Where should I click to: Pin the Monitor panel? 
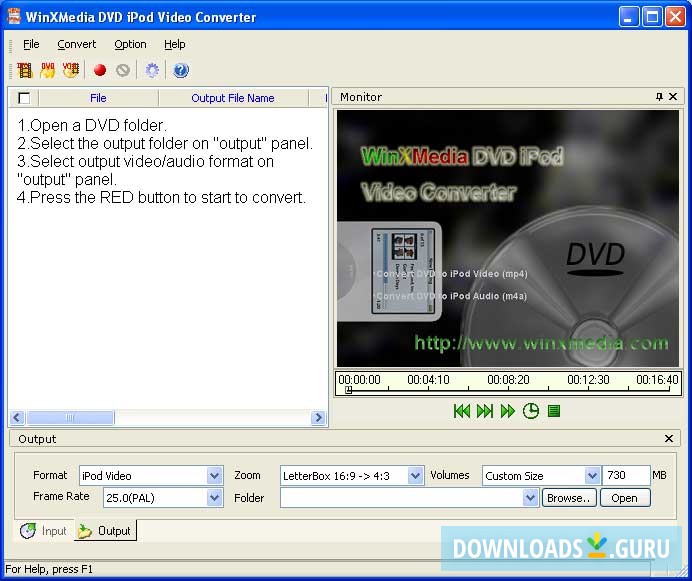(659, 97)
